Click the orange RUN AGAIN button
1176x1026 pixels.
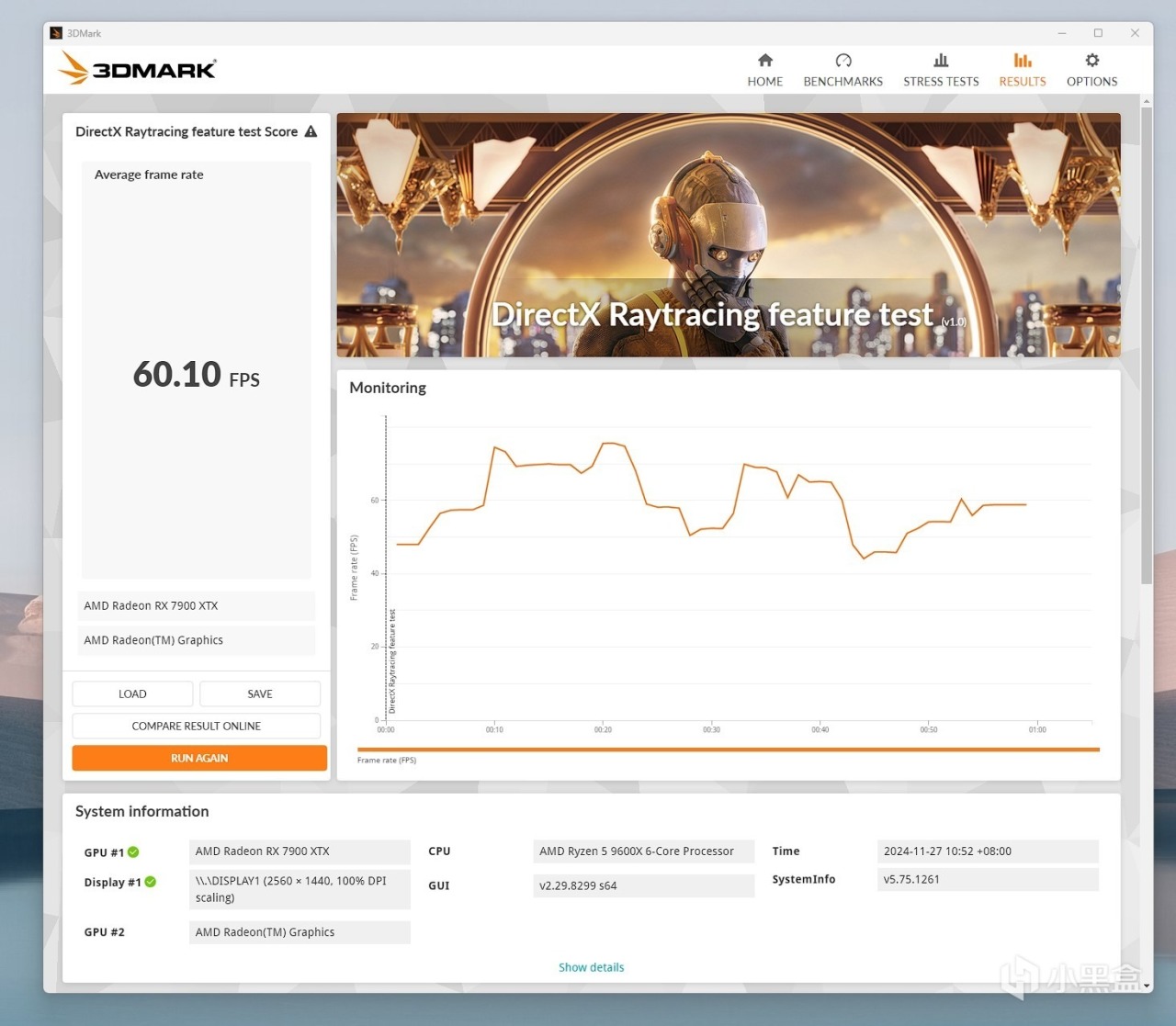(199, 758)
